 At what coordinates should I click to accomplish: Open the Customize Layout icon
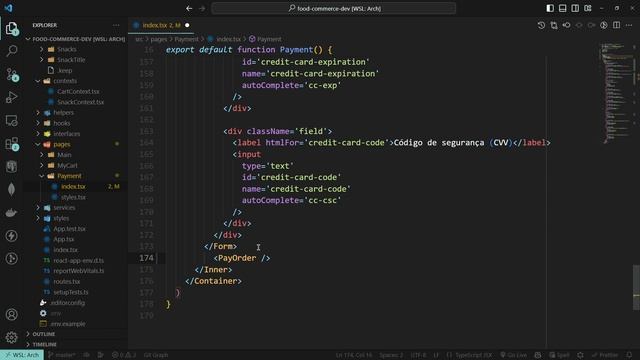pos(588,8)
